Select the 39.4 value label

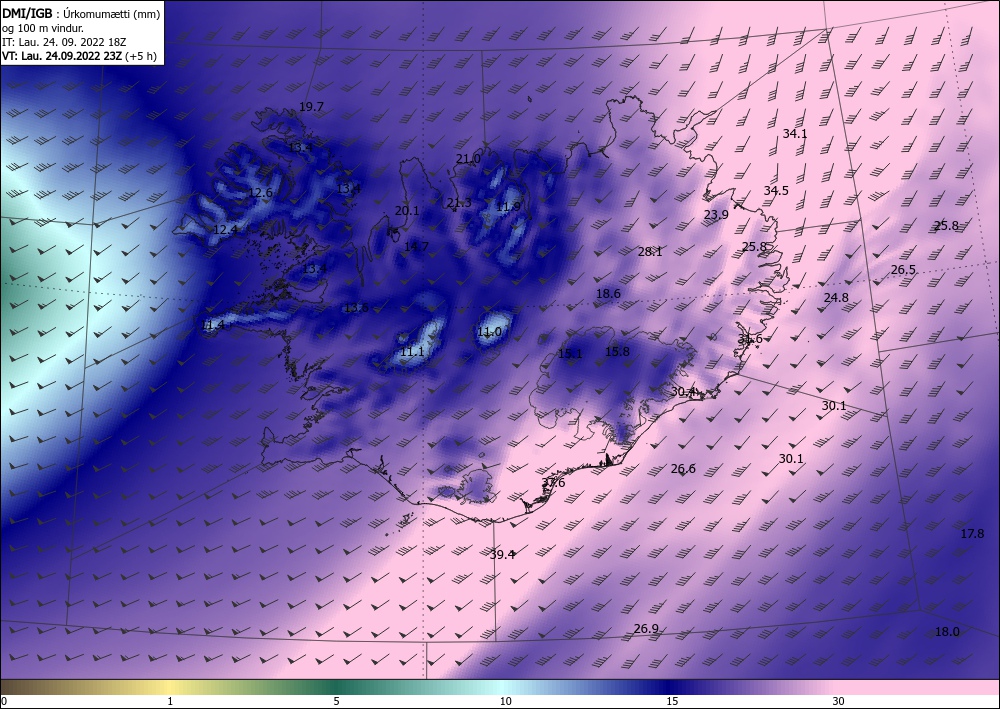(x=503, y=555)
